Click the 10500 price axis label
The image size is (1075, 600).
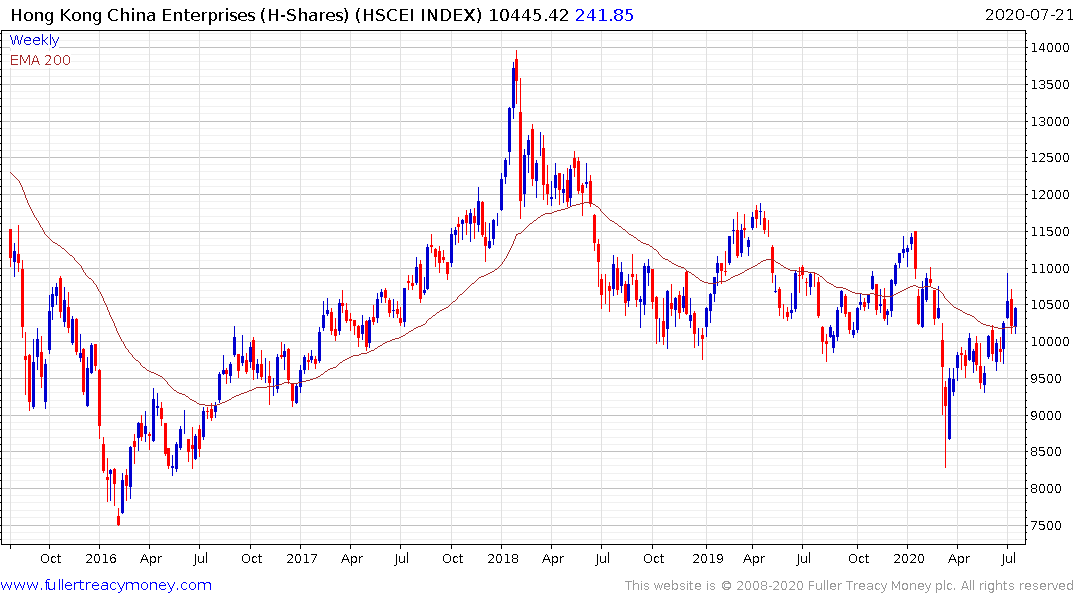[1051, 305]
